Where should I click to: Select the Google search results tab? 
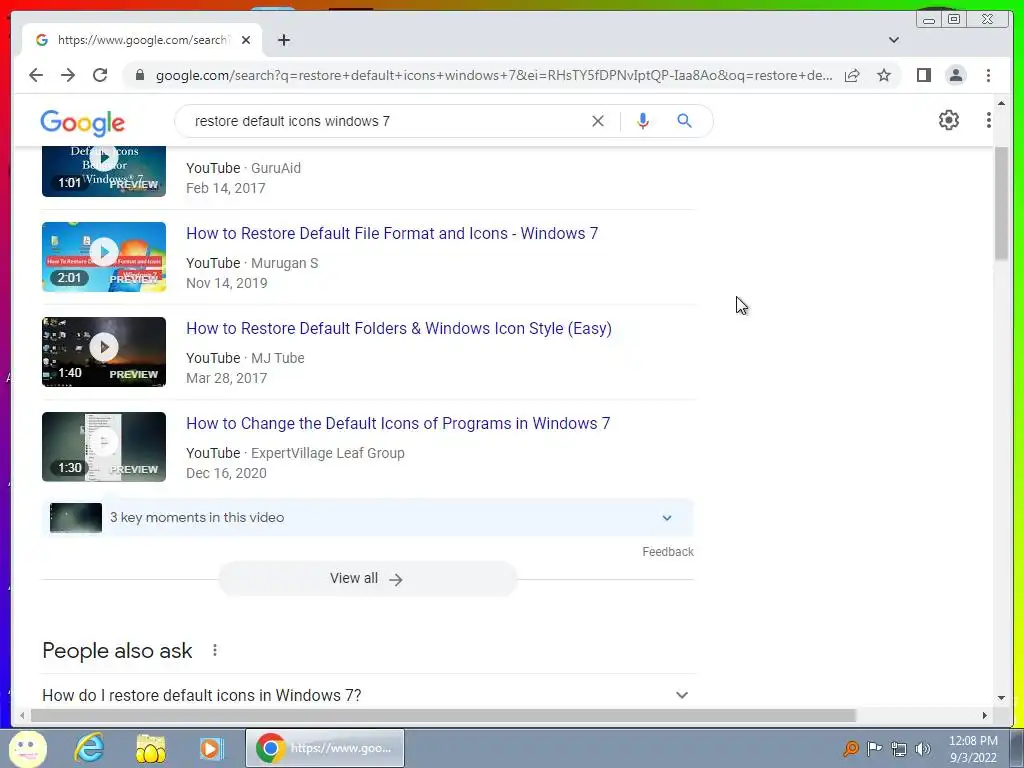pyautogui.click(x=143, y=40)
